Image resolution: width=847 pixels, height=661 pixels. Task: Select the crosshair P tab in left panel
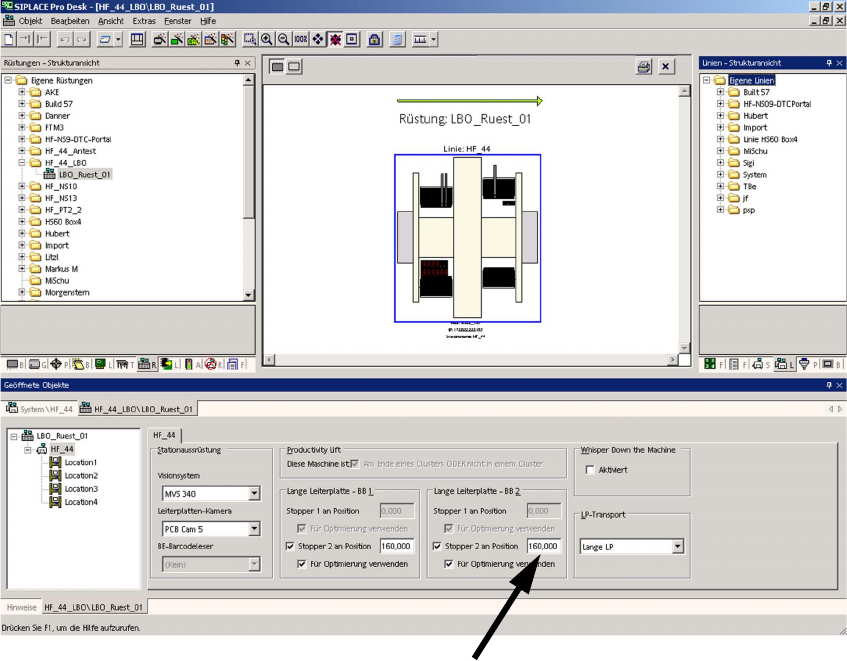coord(59,365)
